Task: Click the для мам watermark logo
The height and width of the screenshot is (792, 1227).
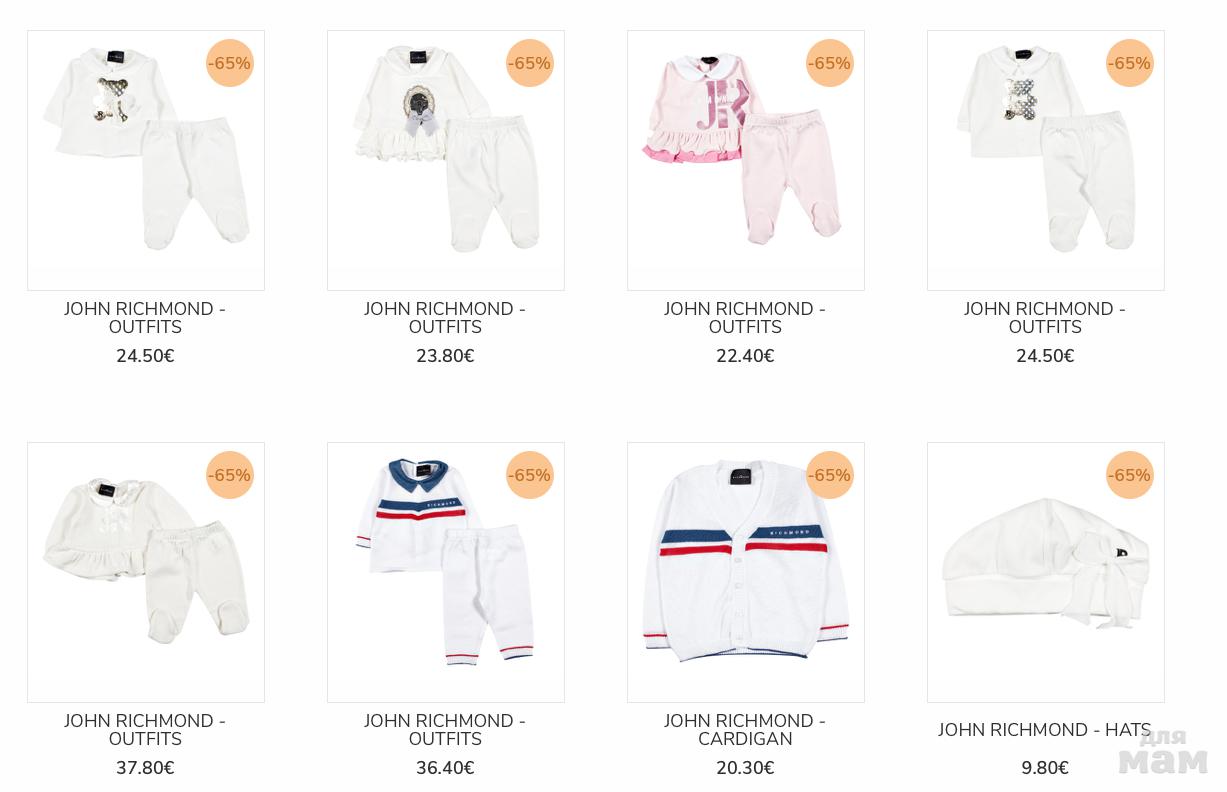Action: (1163, 752)
